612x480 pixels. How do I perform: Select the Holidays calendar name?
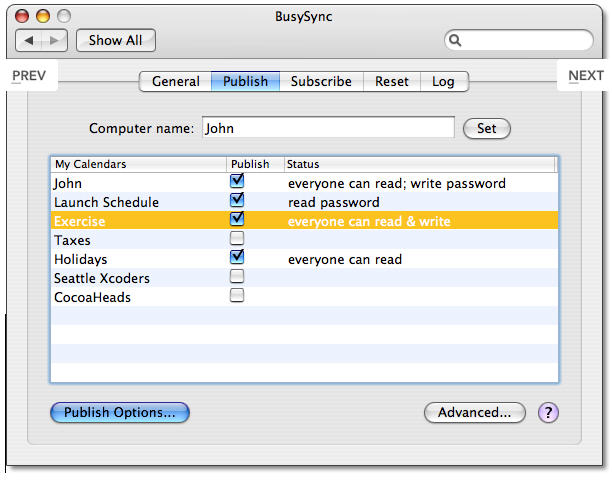pyautogui.click(x=80, y=260)
